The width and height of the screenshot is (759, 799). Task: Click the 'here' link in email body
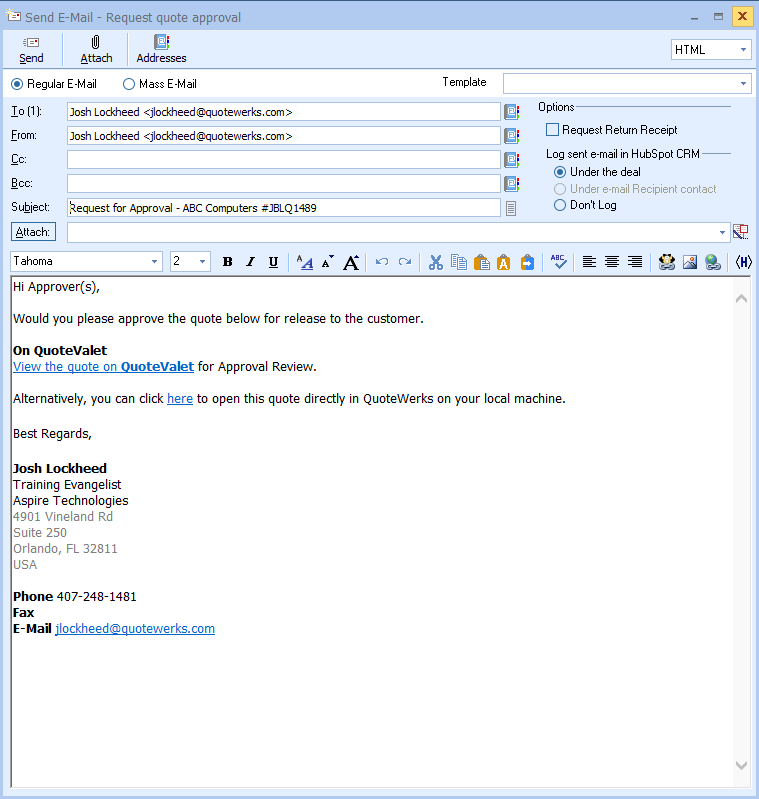point(180,398)
